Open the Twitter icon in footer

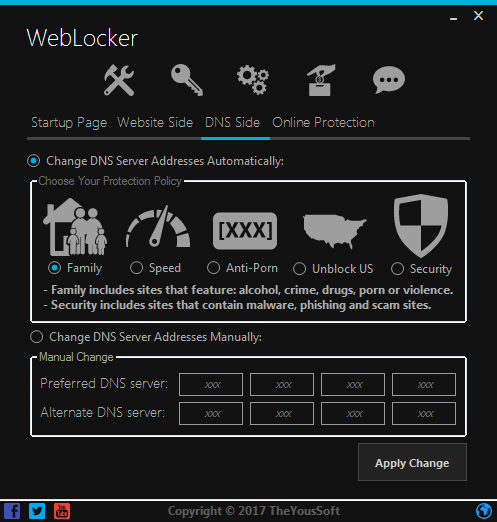(37, 511)
